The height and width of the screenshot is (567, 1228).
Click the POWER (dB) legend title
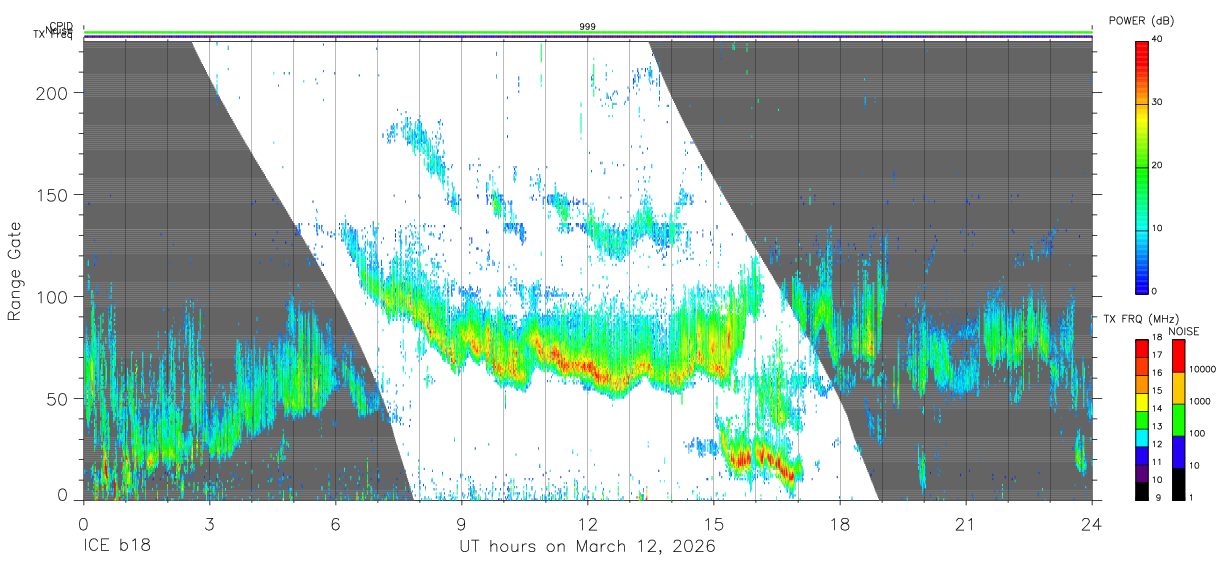pyautogui.click(x=1141, y=21)
